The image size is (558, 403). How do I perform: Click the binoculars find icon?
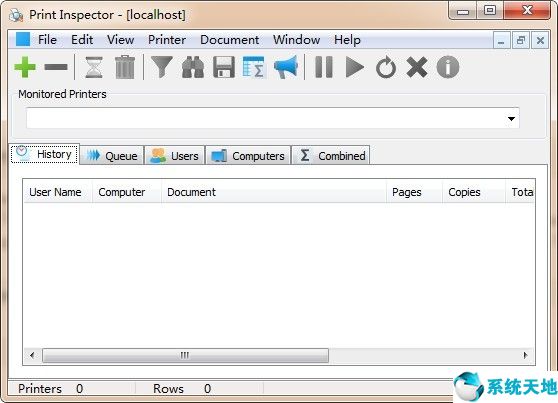[x=193, y=67]
